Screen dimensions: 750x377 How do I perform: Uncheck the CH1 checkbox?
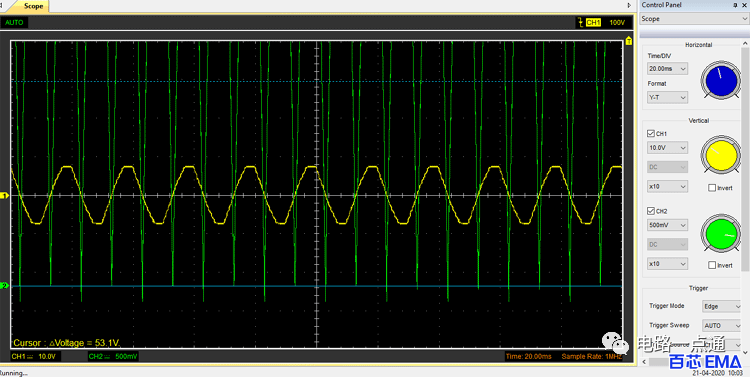(x=651, y=134)
